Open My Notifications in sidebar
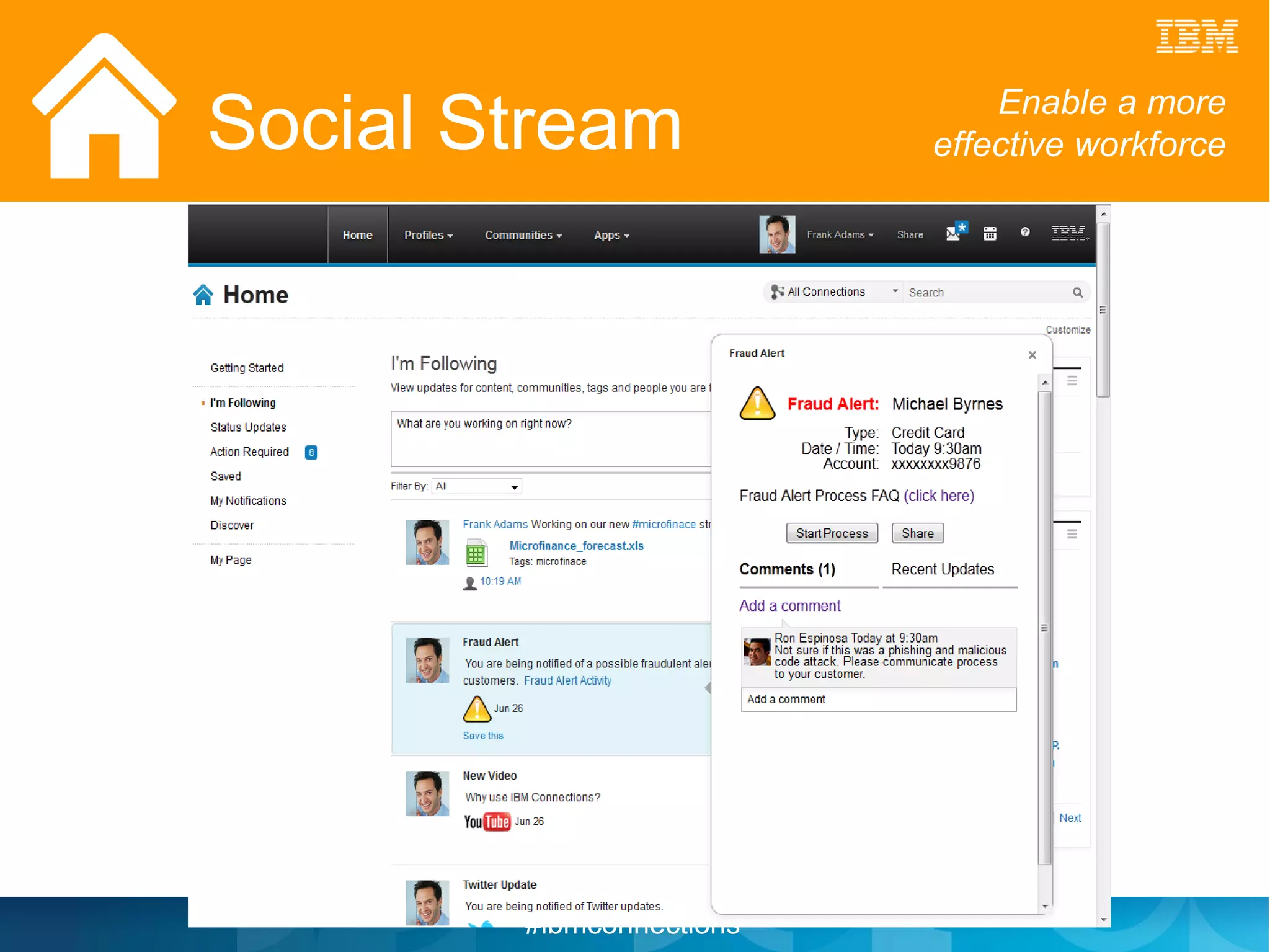 coord(248,500)
